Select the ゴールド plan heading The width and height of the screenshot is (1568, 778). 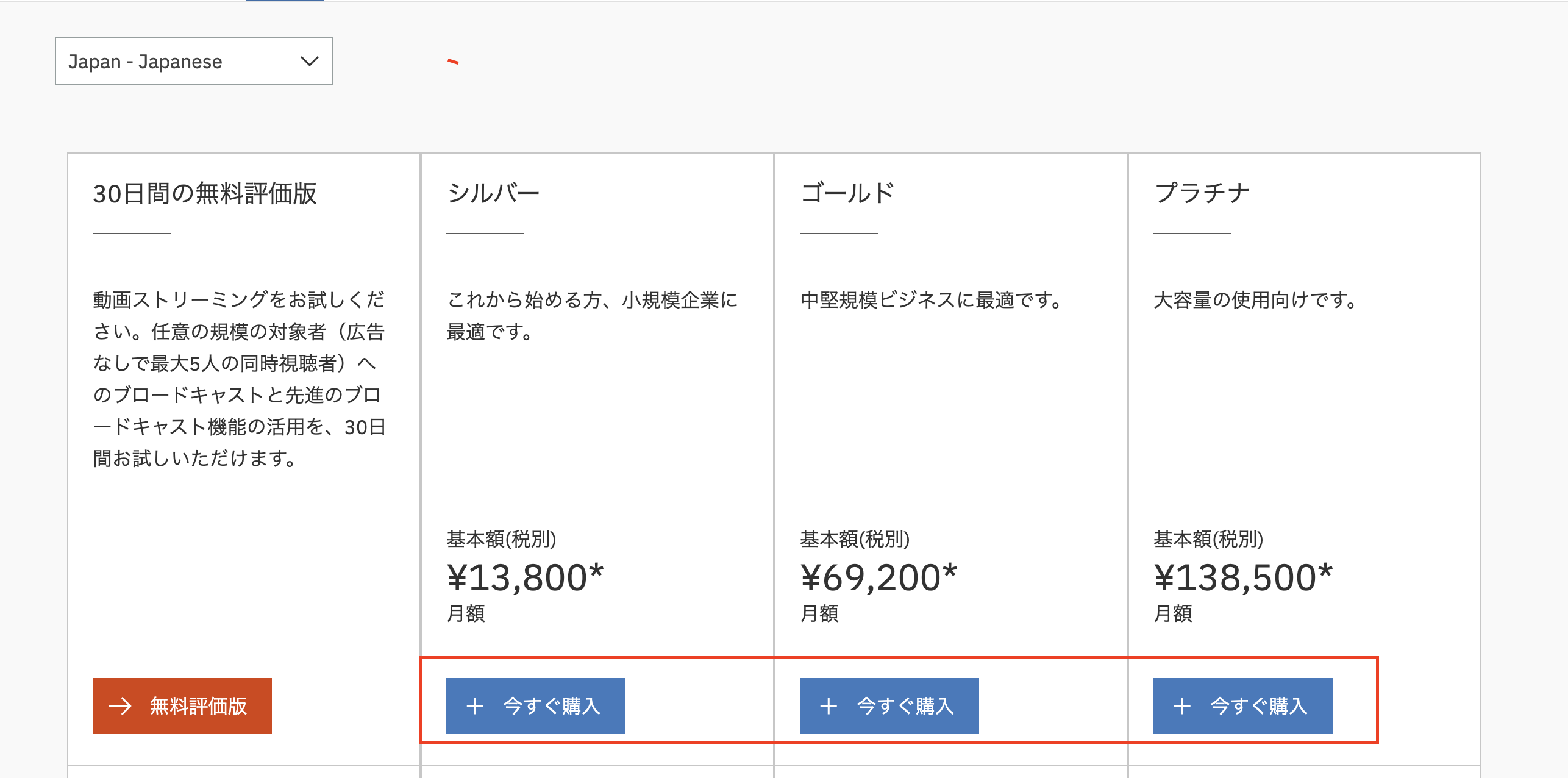coord(847,193)
